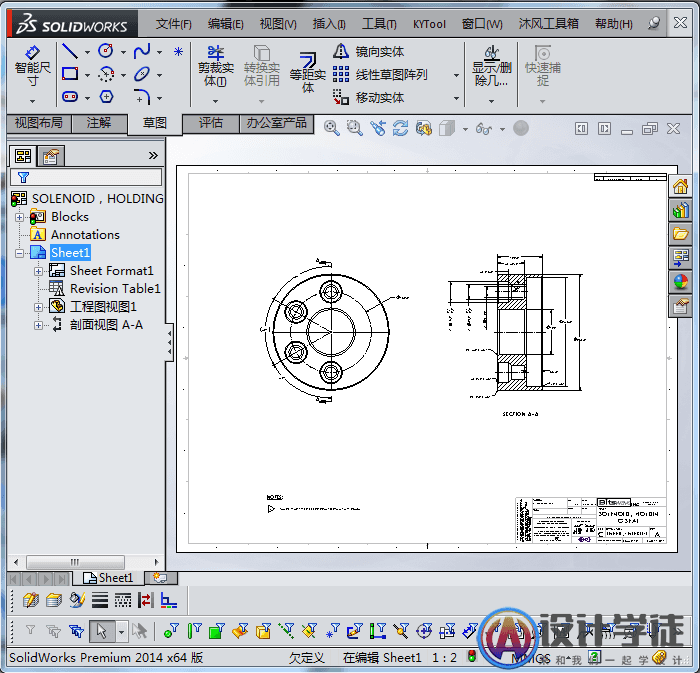Open Layer Properties in line format toolbar
Image resolution: width=700 pixels, height=673 pixels.
point(31,601)
